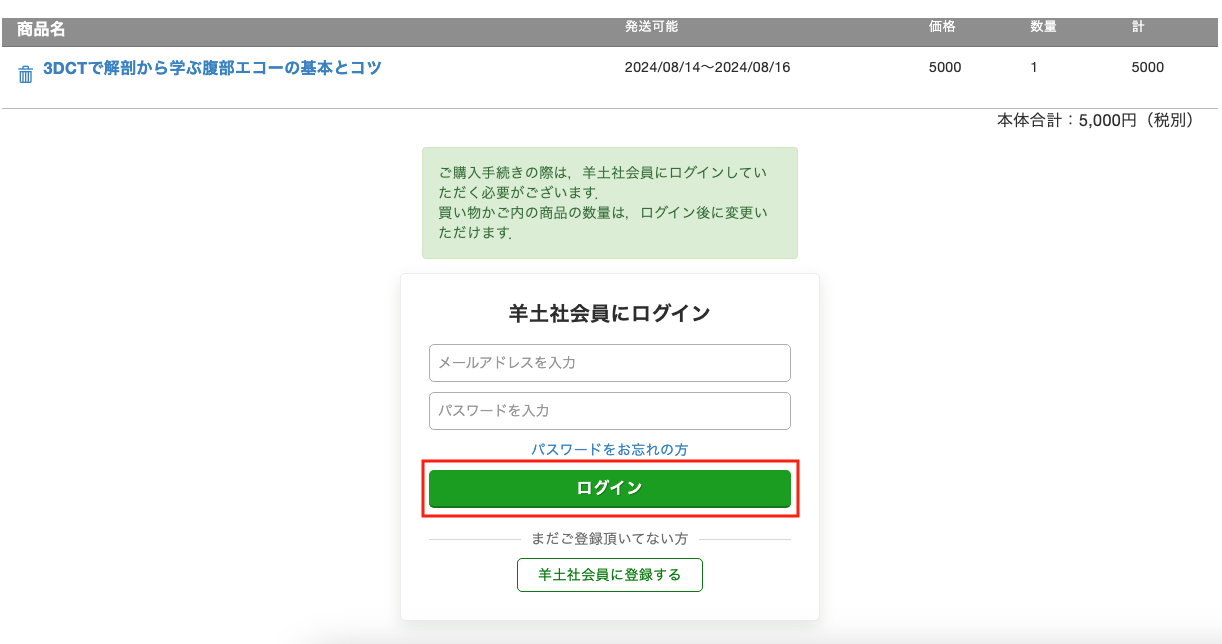Click the 商品名 column header

coord(41,29)
